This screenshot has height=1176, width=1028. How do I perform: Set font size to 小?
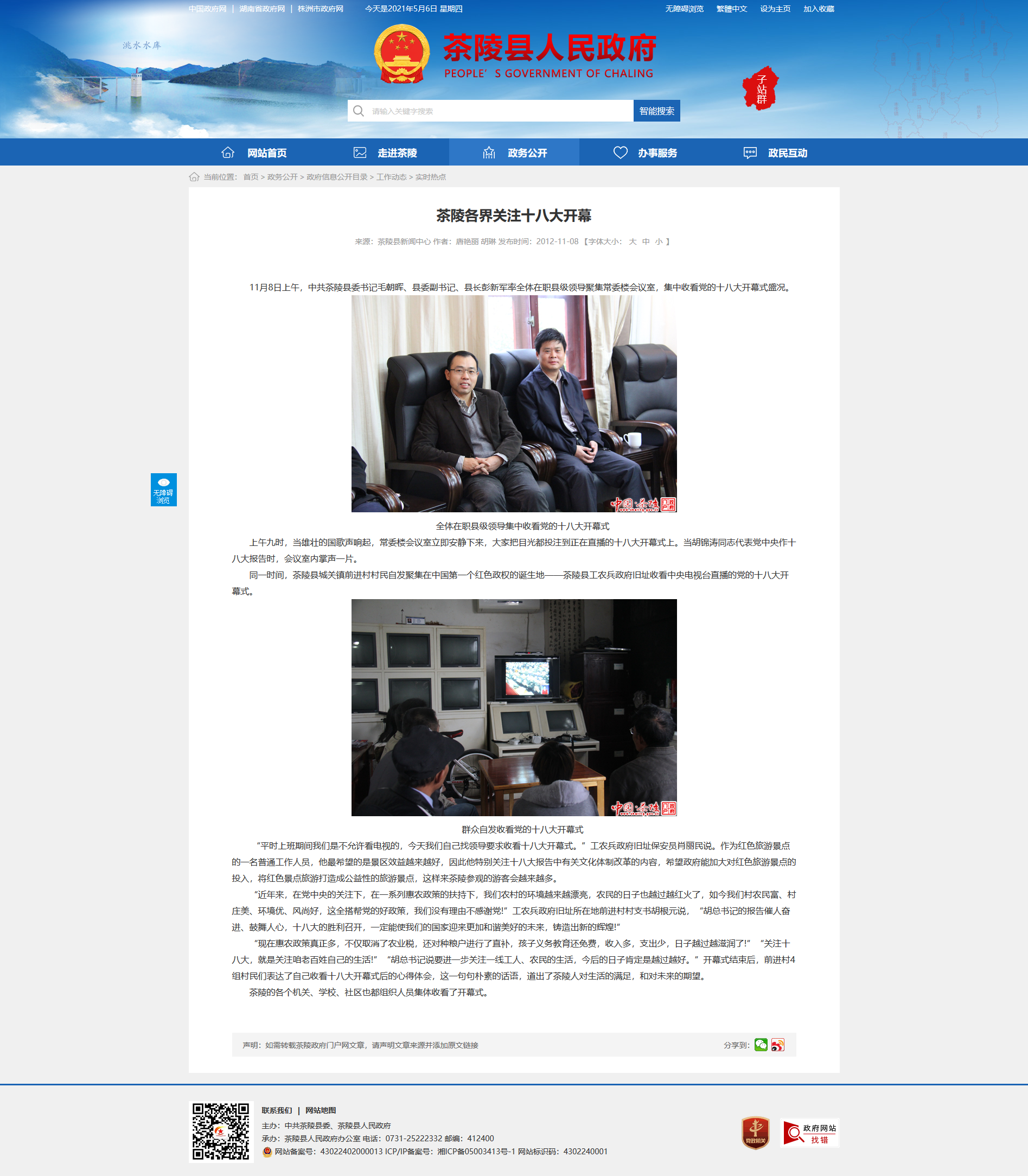point(659,241)
